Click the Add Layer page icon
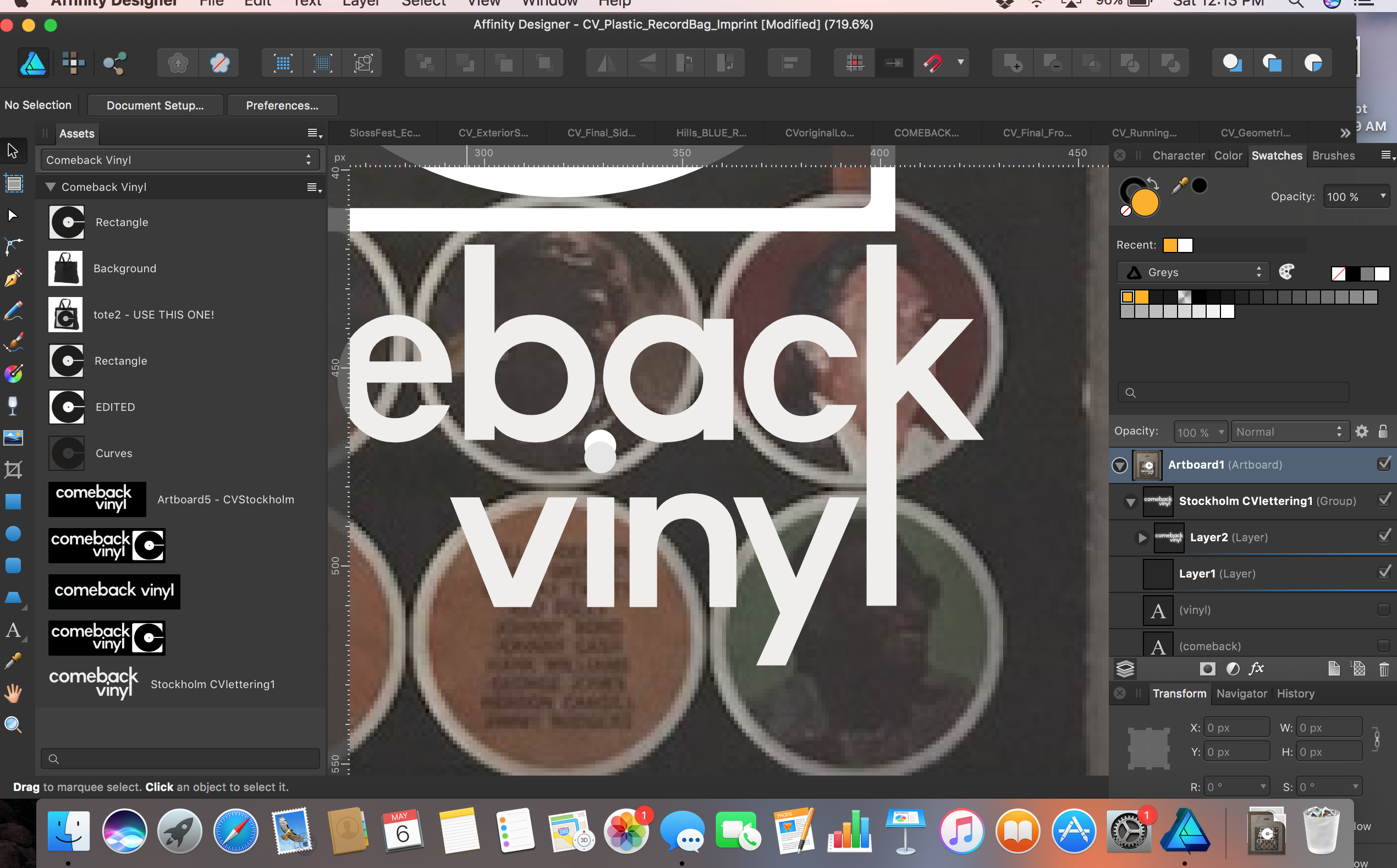This screenshot has height=868, width=1397. click(x=1334, y=668)
